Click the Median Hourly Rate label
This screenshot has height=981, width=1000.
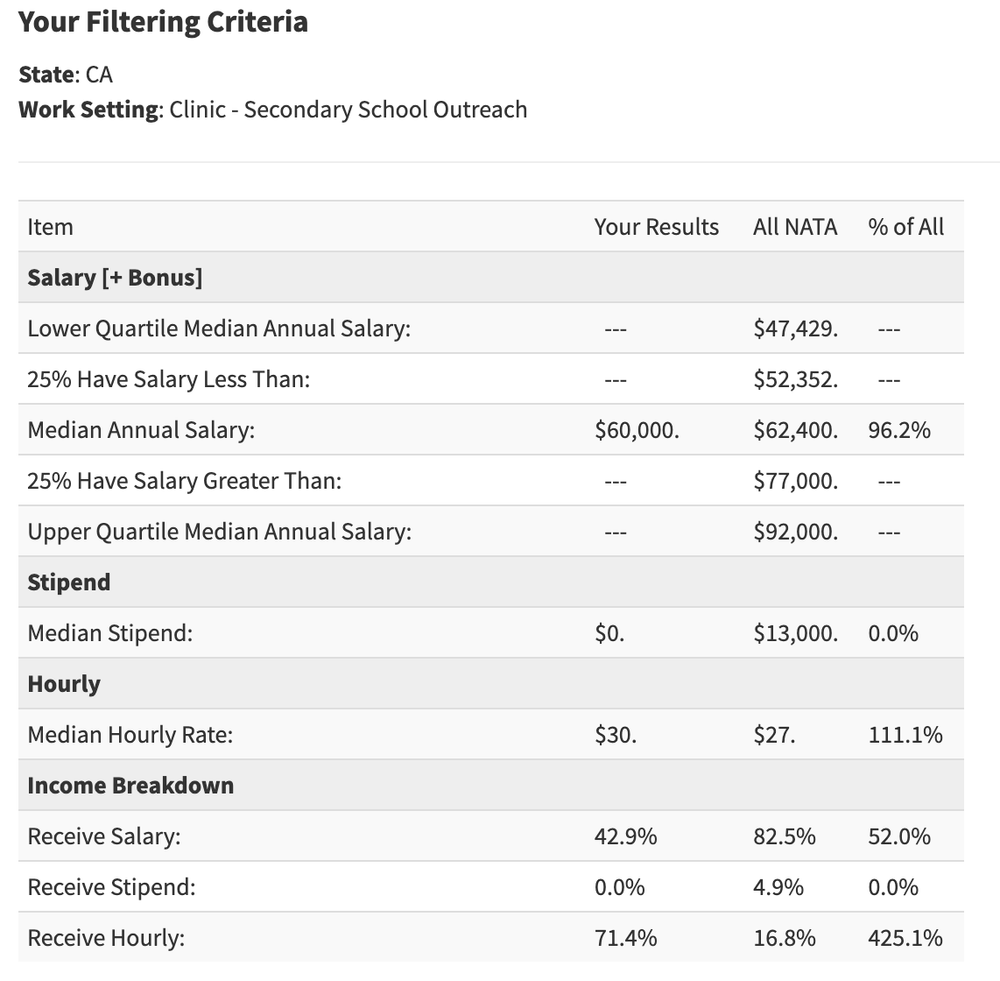[x=130, y=735]
